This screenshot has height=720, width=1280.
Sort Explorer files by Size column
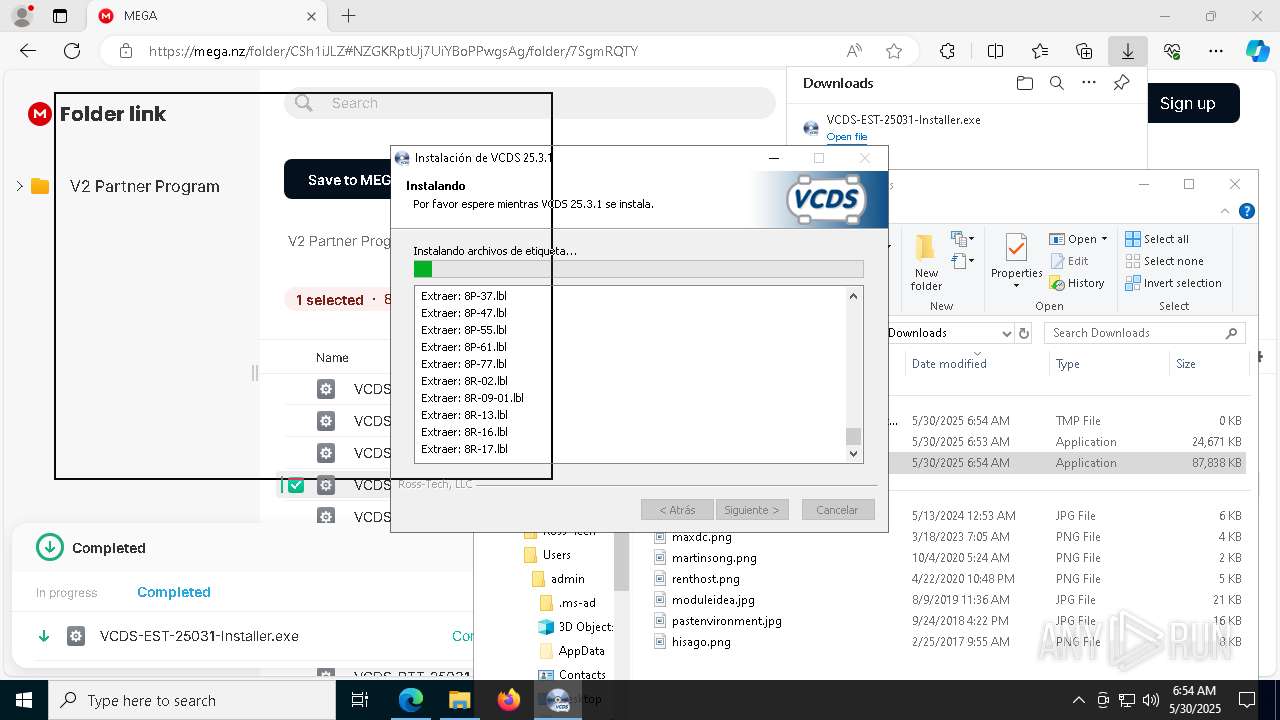[x=1186, y=364]
